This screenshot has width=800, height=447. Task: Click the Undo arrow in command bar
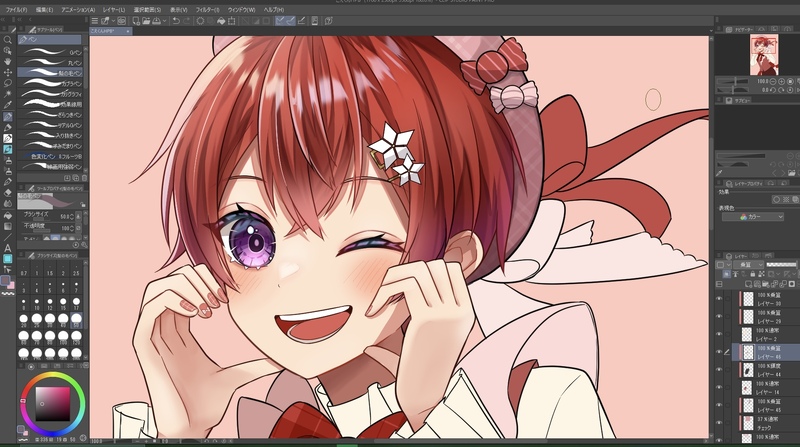(176, 21)
